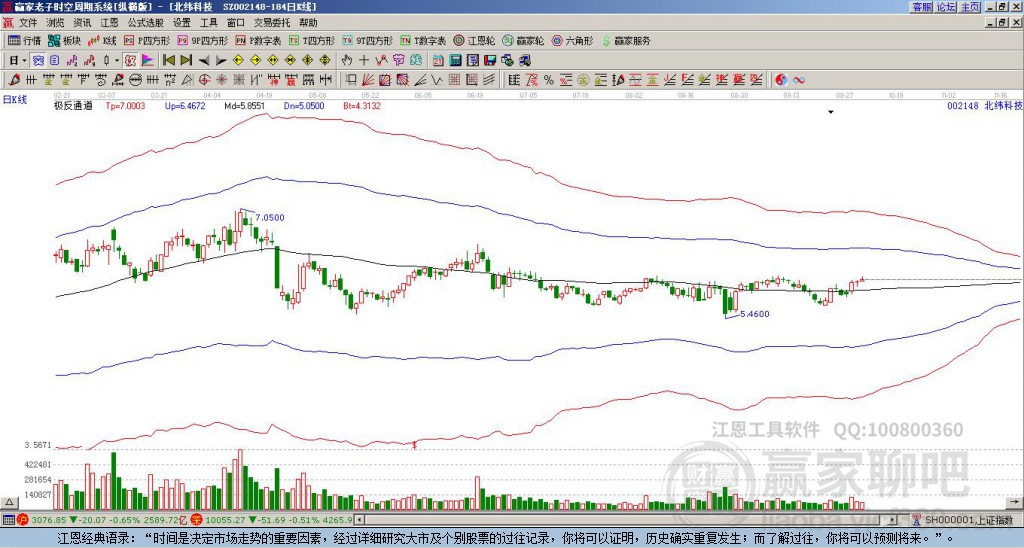Click the 7.0500 high price label

click(270, 218)
